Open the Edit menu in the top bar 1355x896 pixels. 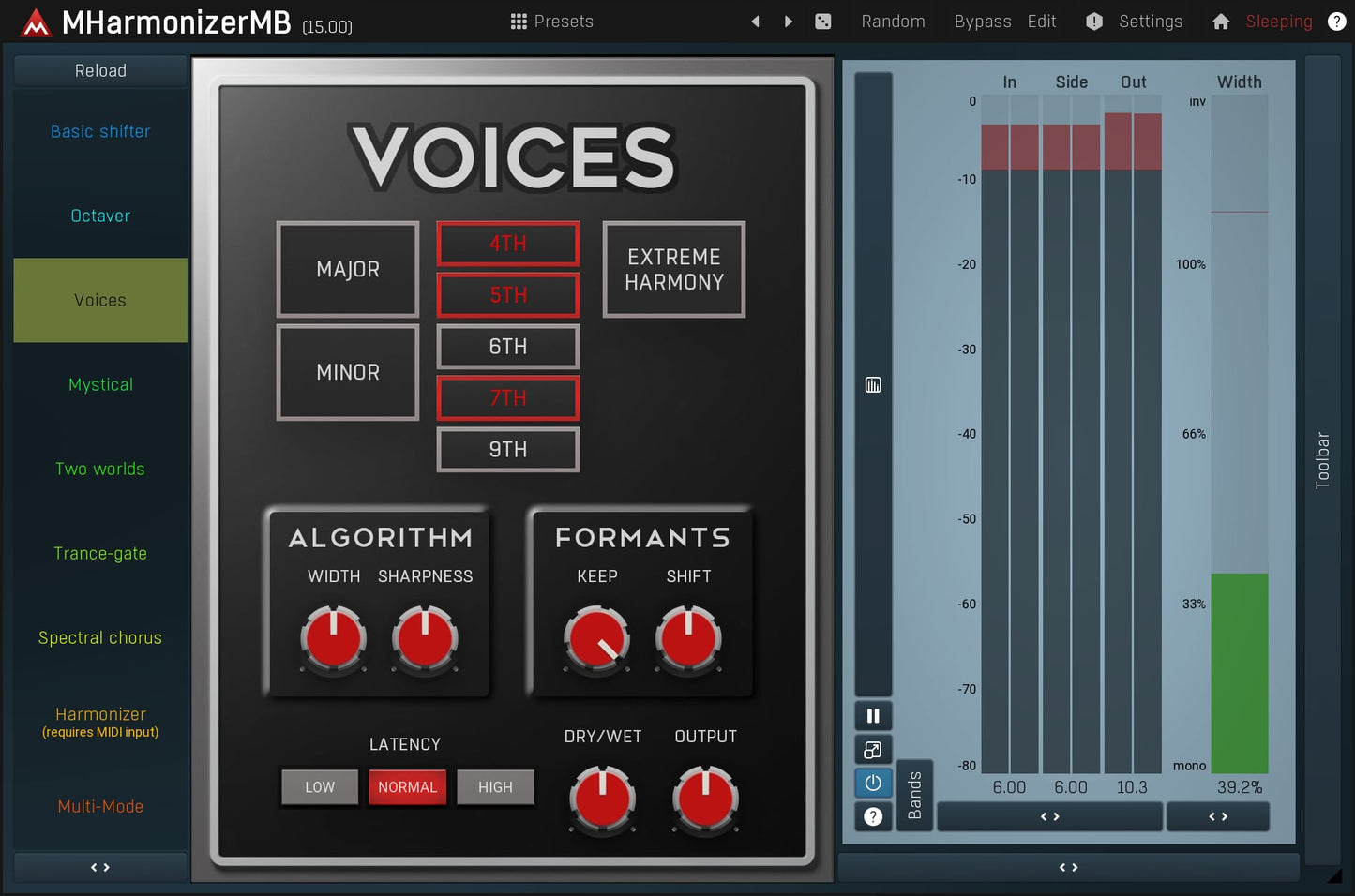click(x=1041, y=21)
